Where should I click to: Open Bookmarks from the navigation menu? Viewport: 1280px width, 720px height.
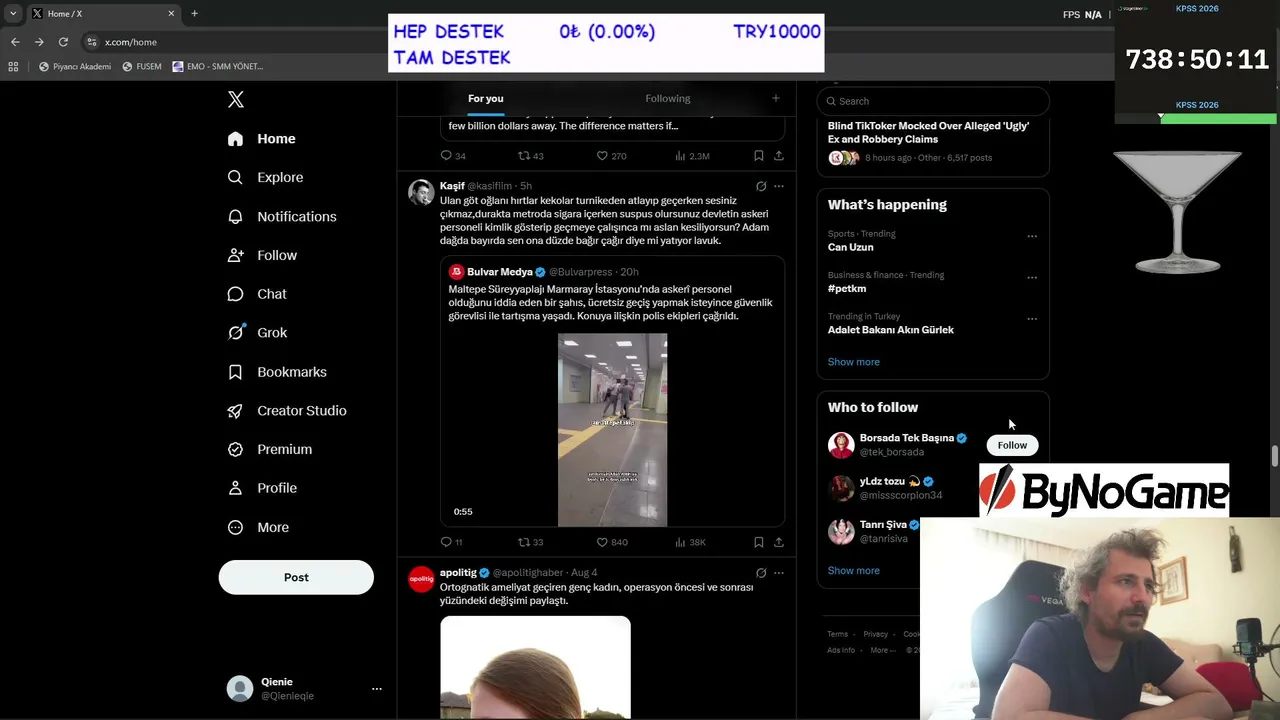click(x=277, y=372)
